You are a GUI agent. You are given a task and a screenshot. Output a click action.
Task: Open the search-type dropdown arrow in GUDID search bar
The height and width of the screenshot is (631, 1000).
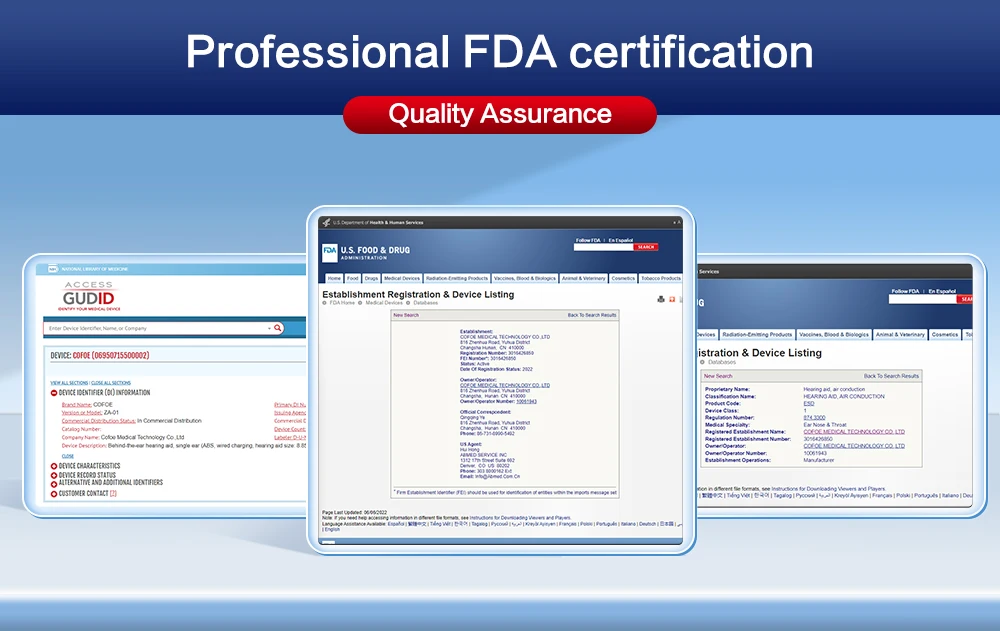click(x=269, y=328)
